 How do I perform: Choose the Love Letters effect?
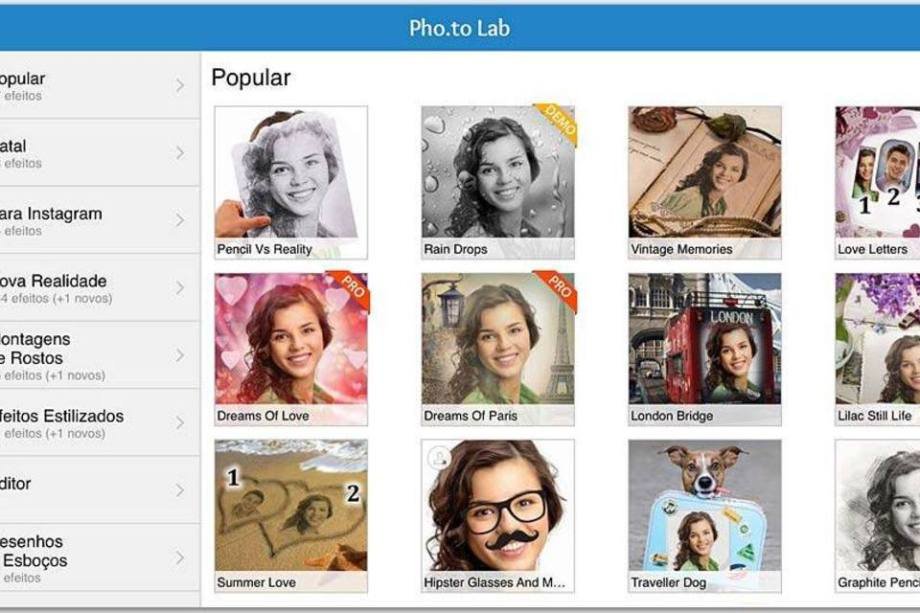(878, 182)
